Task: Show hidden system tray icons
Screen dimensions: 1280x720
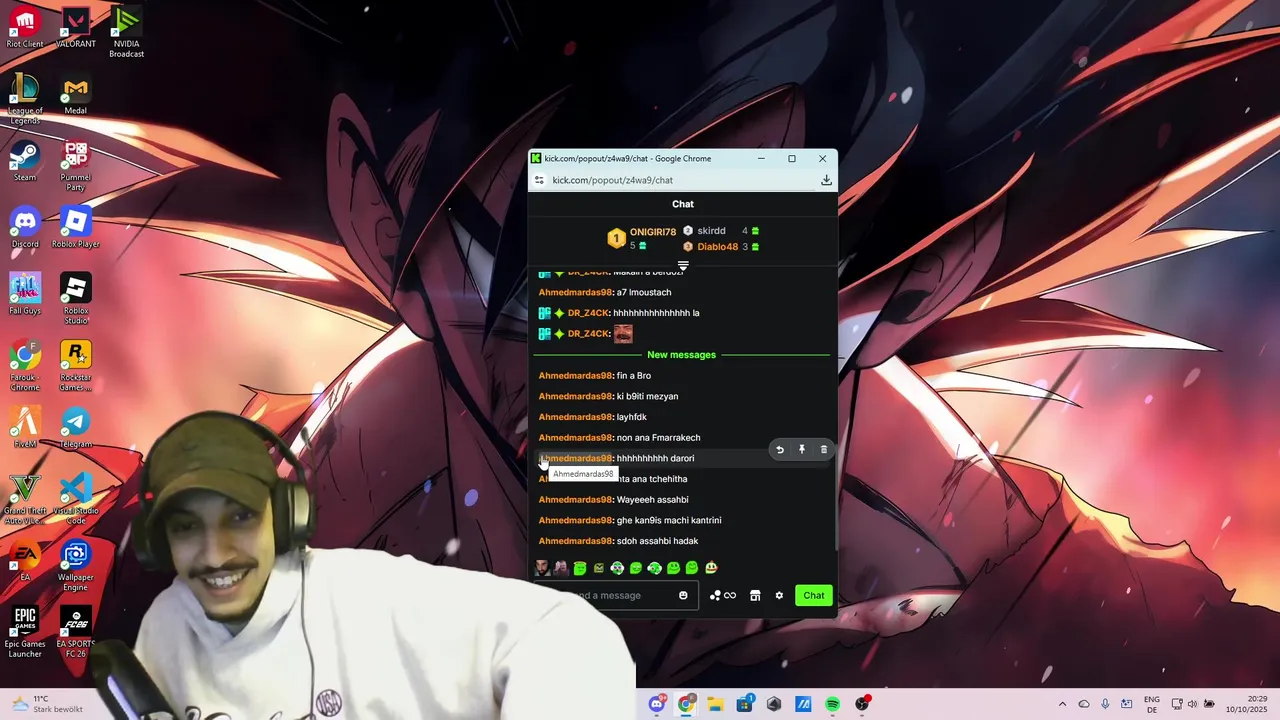Action: coord(1062,704)
